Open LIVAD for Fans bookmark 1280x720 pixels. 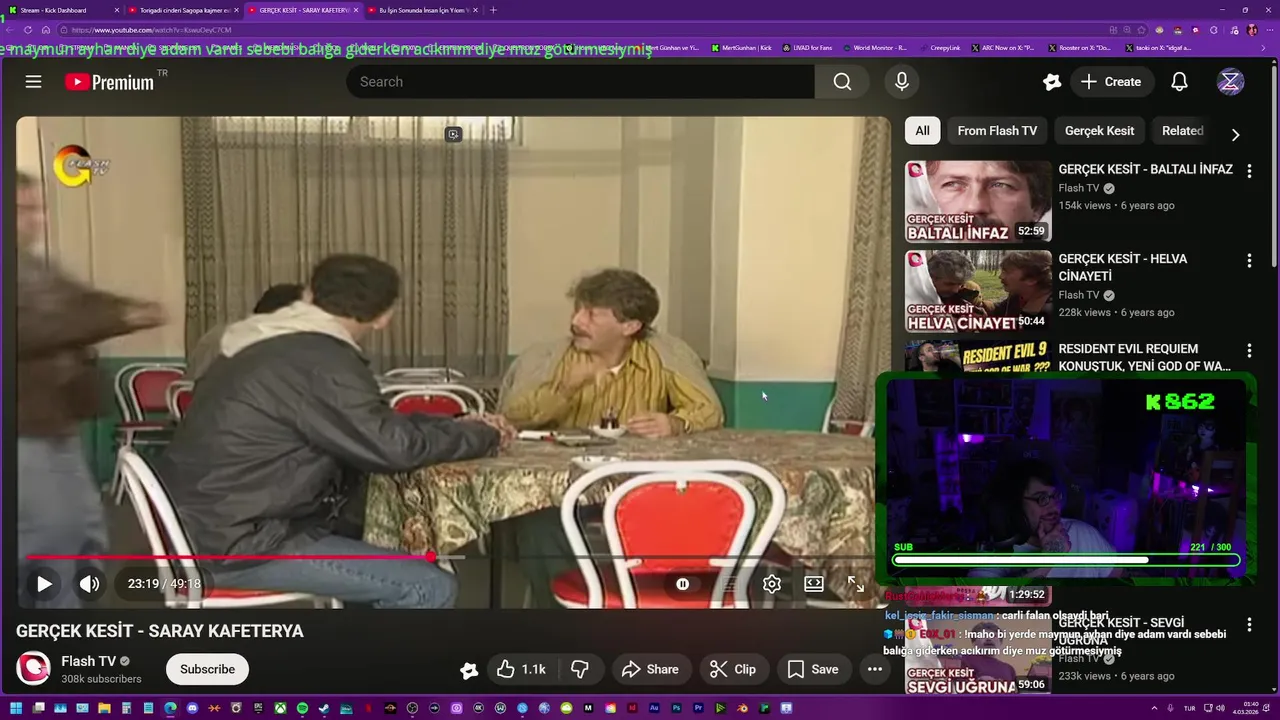807,48
